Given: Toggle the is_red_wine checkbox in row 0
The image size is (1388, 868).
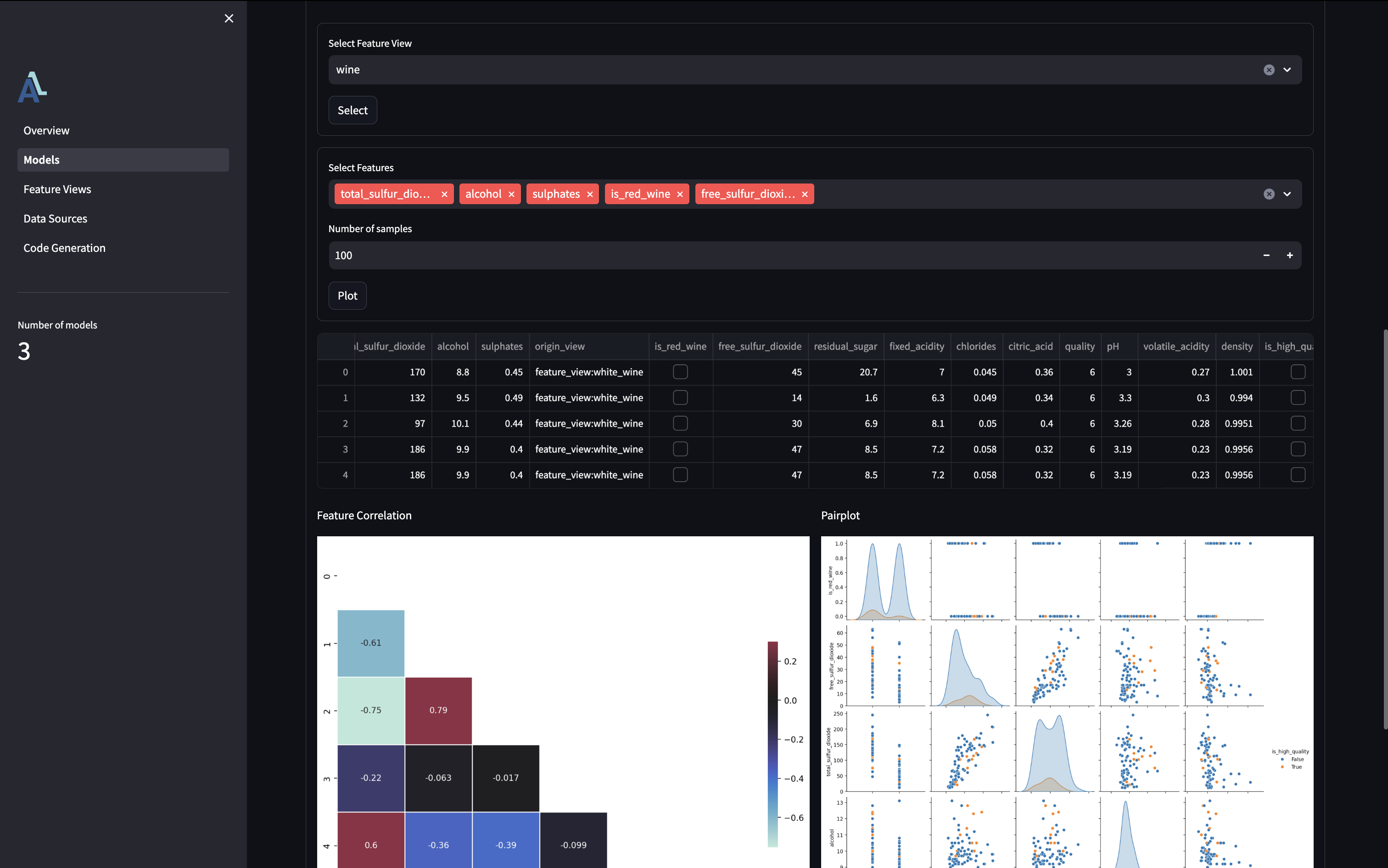Looking at the screenshot, I should (680, 372).
